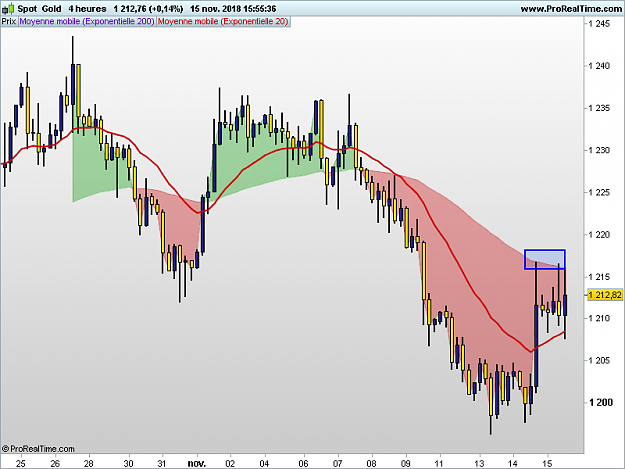Click the 1 230 price axis label

(x=599, y=150)
